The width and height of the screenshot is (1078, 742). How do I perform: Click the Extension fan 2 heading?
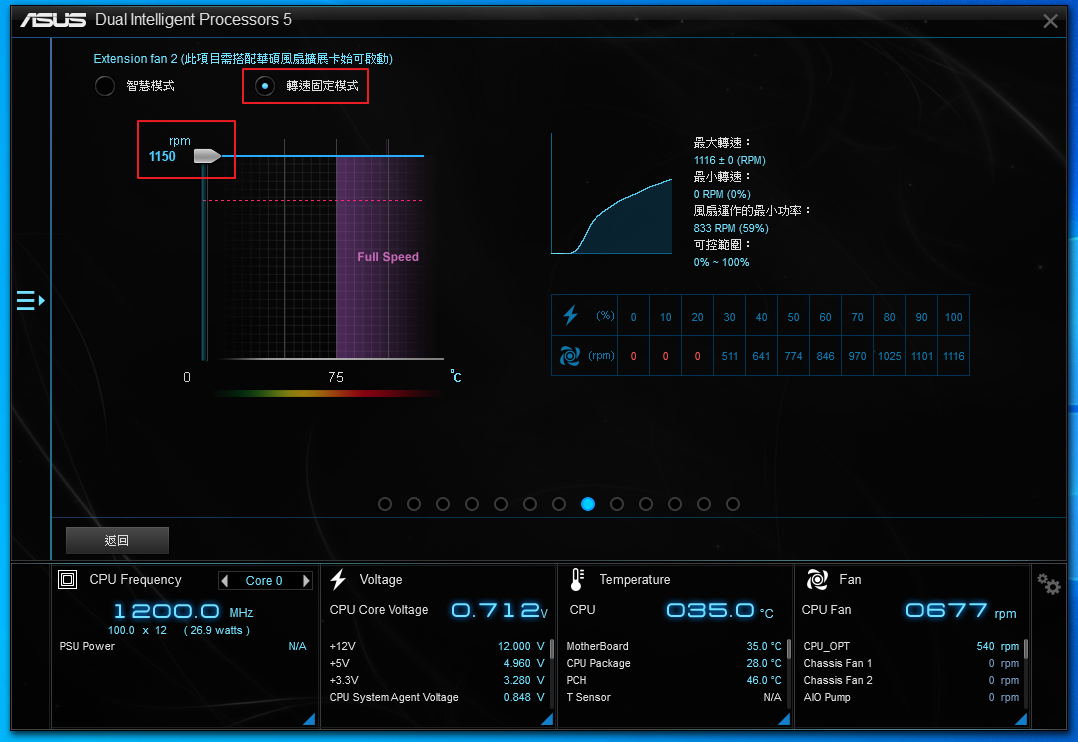[243, 58]
